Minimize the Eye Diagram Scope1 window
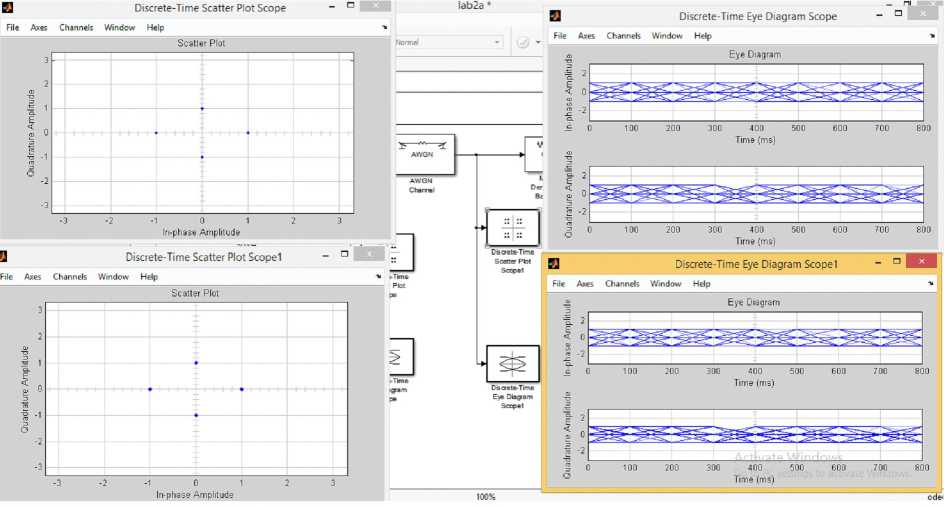The width and height of the screenshot is (944, 507). pyautogui.click(x=878, y=263)
